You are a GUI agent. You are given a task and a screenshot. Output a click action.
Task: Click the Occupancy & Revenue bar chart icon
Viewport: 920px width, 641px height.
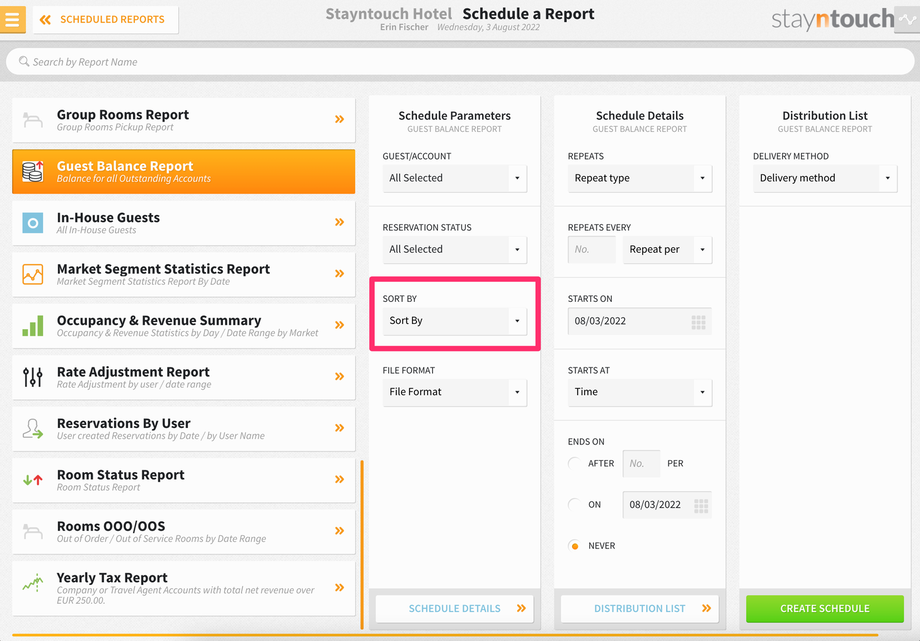(x=33, y=326)
